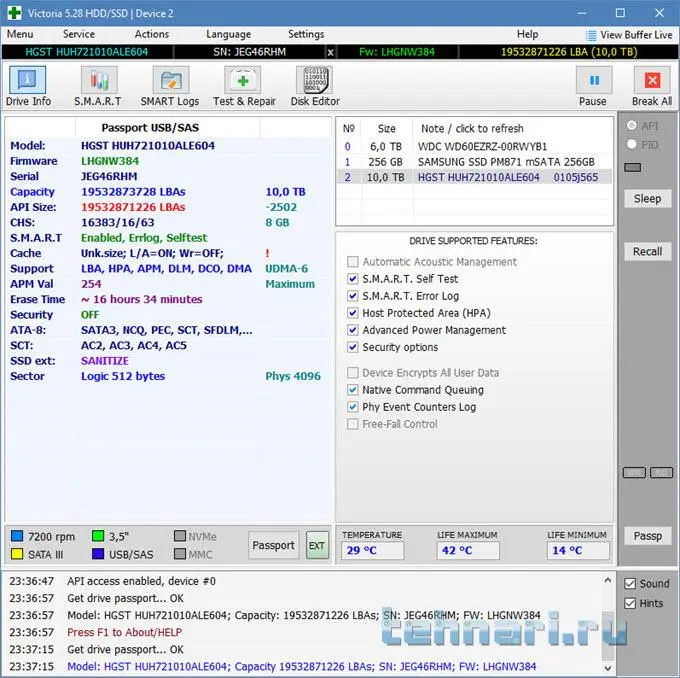This screenshot has width=680, height=678.
Task: Toggle S.M.A.R.T. Self Test checkbox
Action: tap(352, 279)
